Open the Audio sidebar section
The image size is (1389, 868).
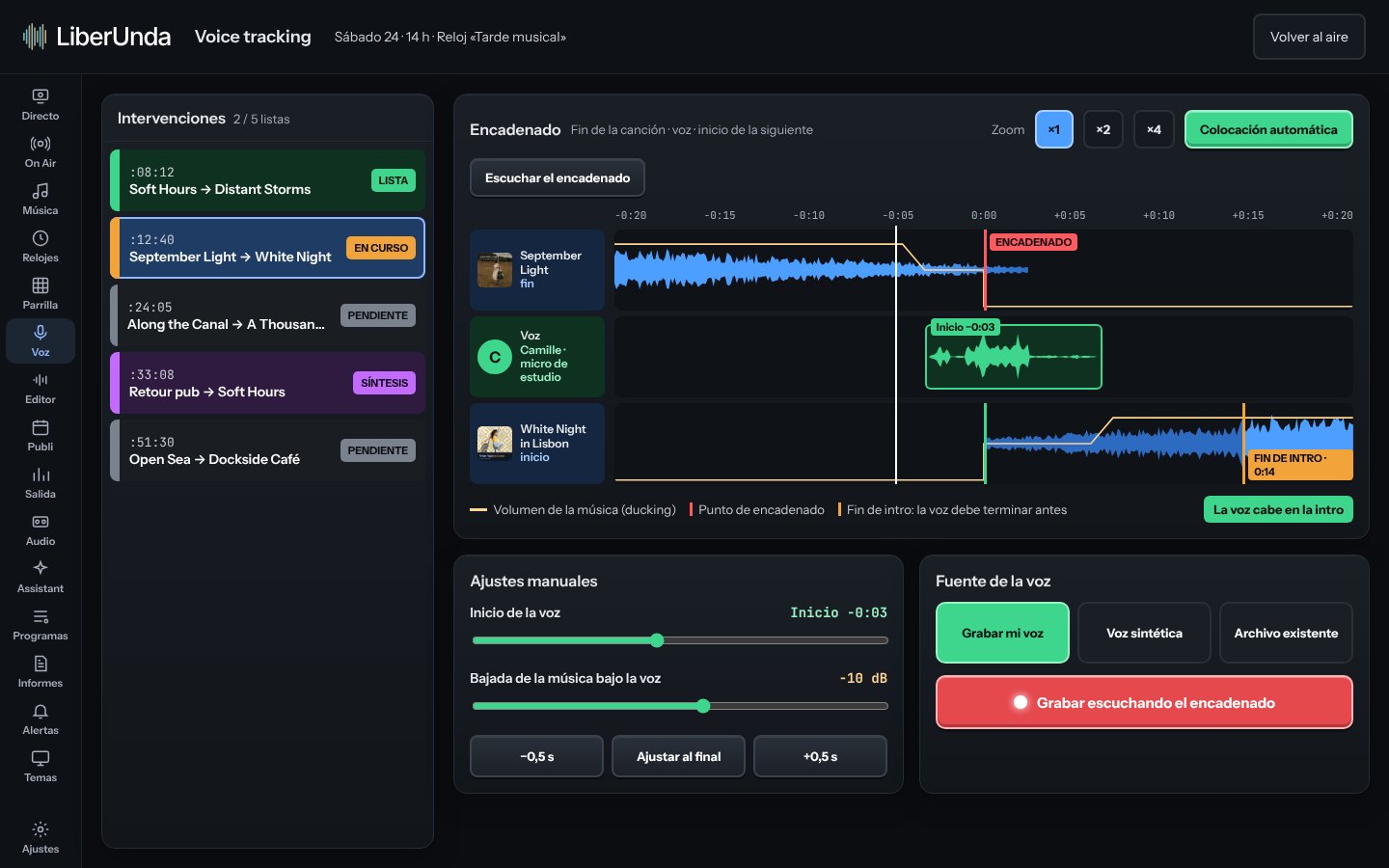41,530
